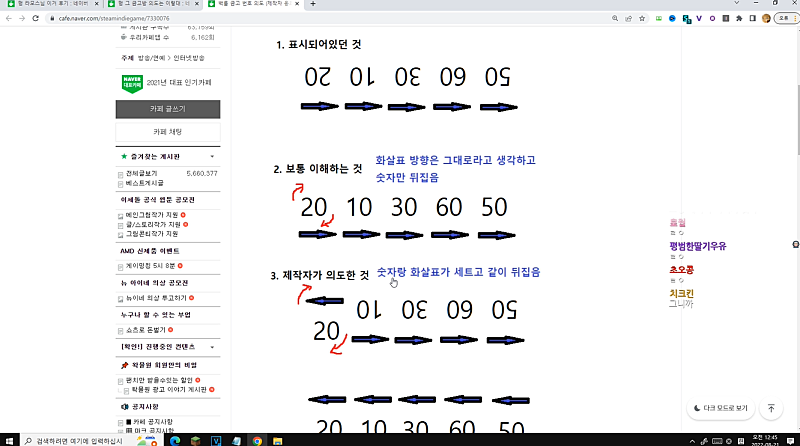Bookmark this page with the star icon
The width and height of the screenshot is (800, 446).
642,18
